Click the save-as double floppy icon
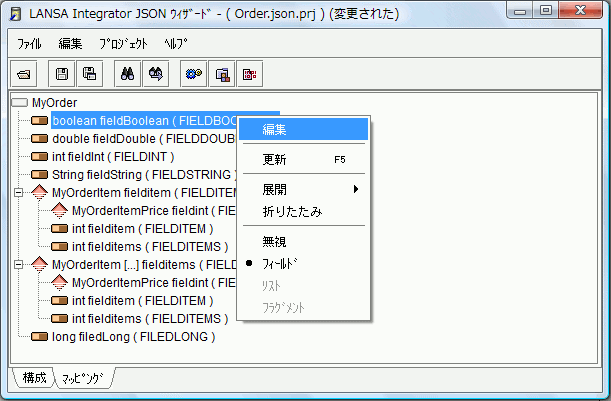This screenshot has height=401, width=611. tap(90, 74)
